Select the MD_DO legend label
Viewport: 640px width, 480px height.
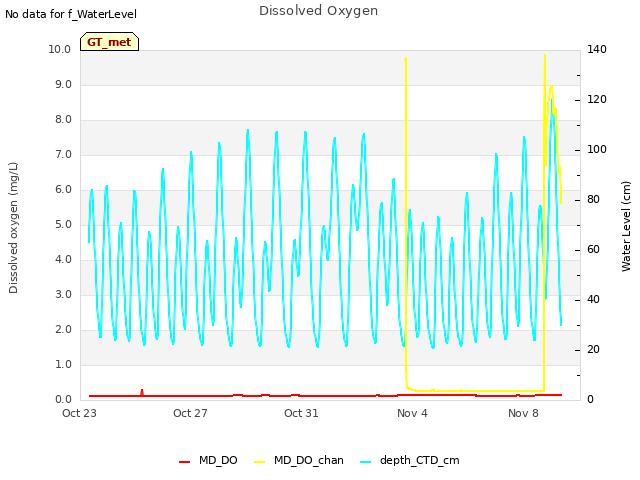pos(218,460)
